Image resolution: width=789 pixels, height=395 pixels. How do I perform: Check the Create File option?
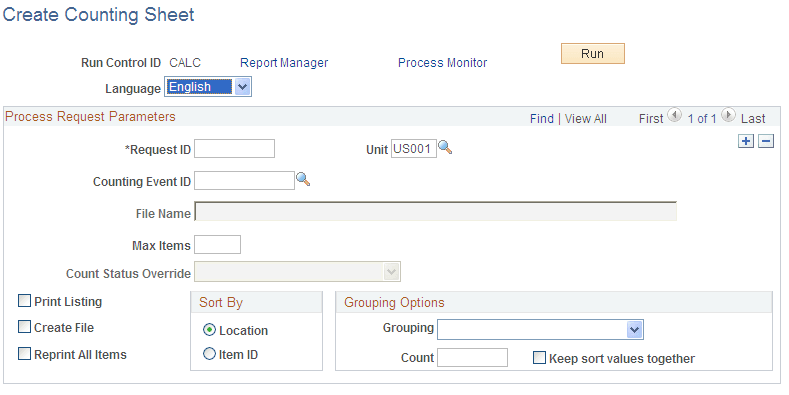24,327
